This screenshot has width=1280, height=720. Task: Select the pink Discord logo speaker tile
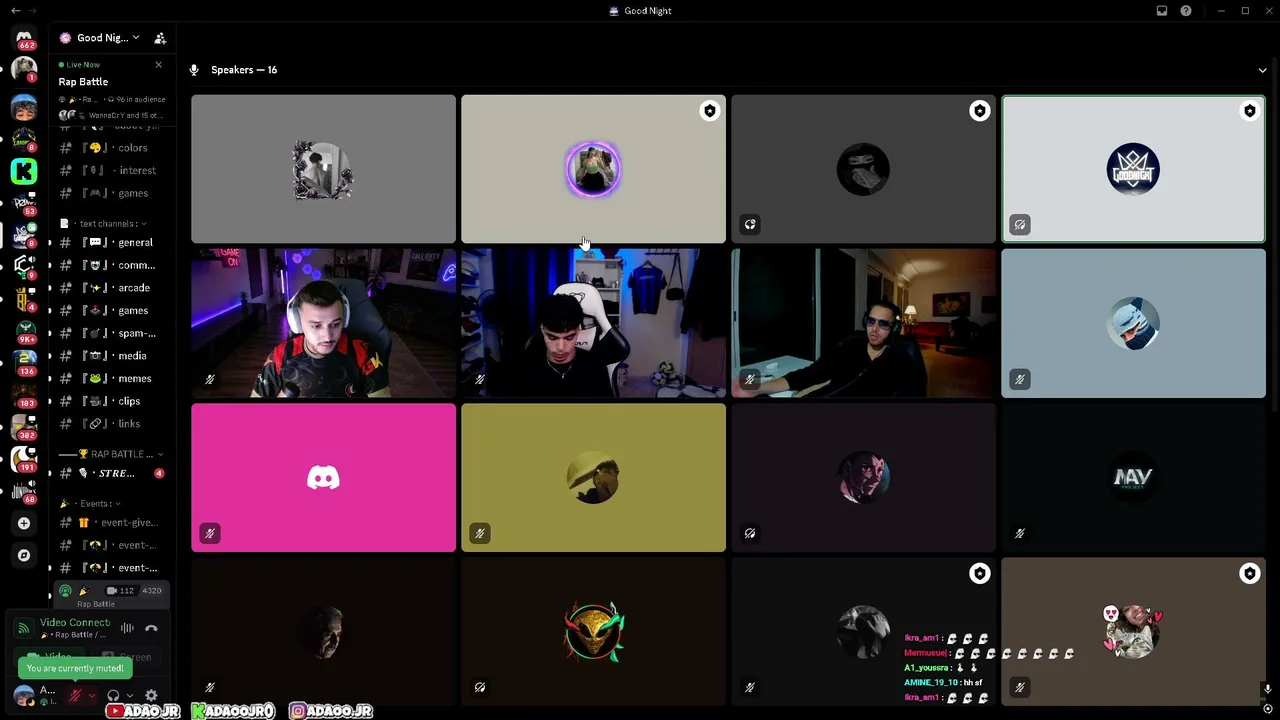click(323, 477)
